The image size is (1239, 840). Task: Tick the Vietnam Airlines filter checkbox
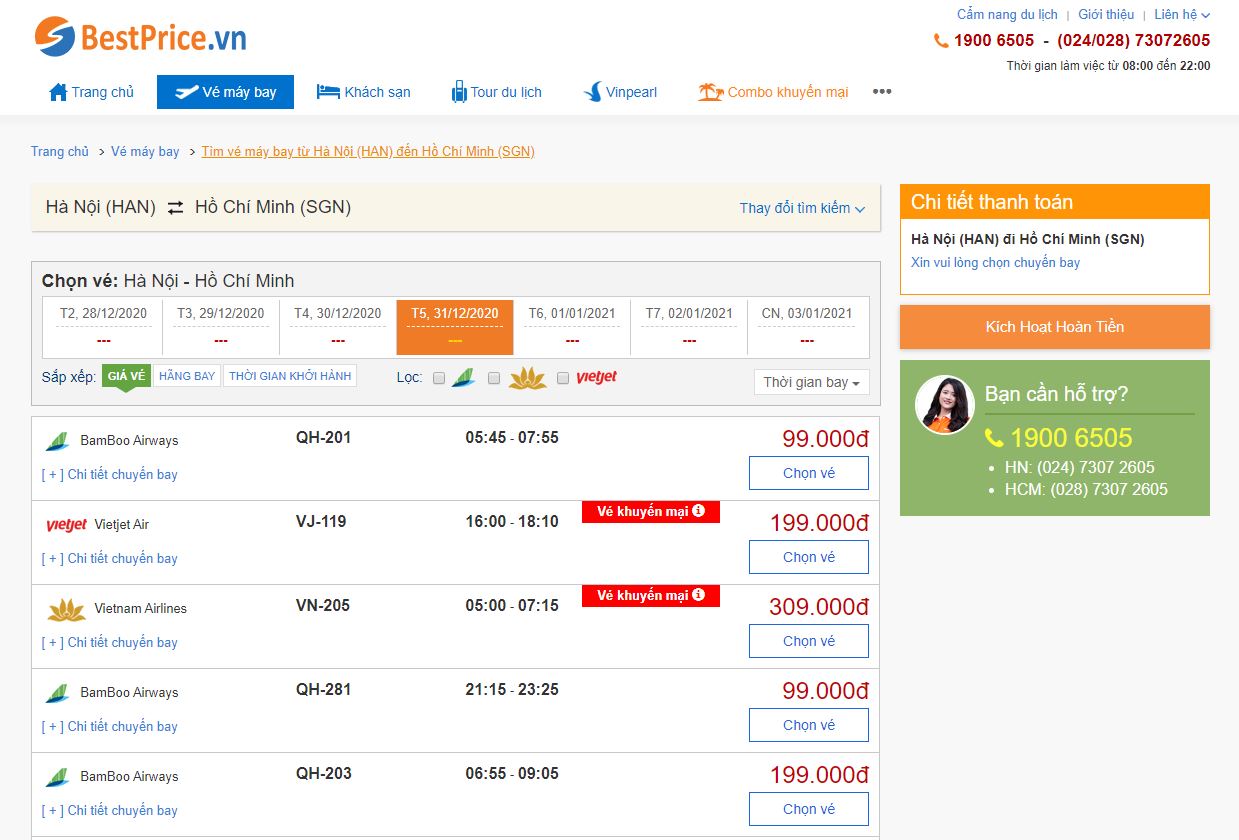pyautogui.click(x=494, y=378)
